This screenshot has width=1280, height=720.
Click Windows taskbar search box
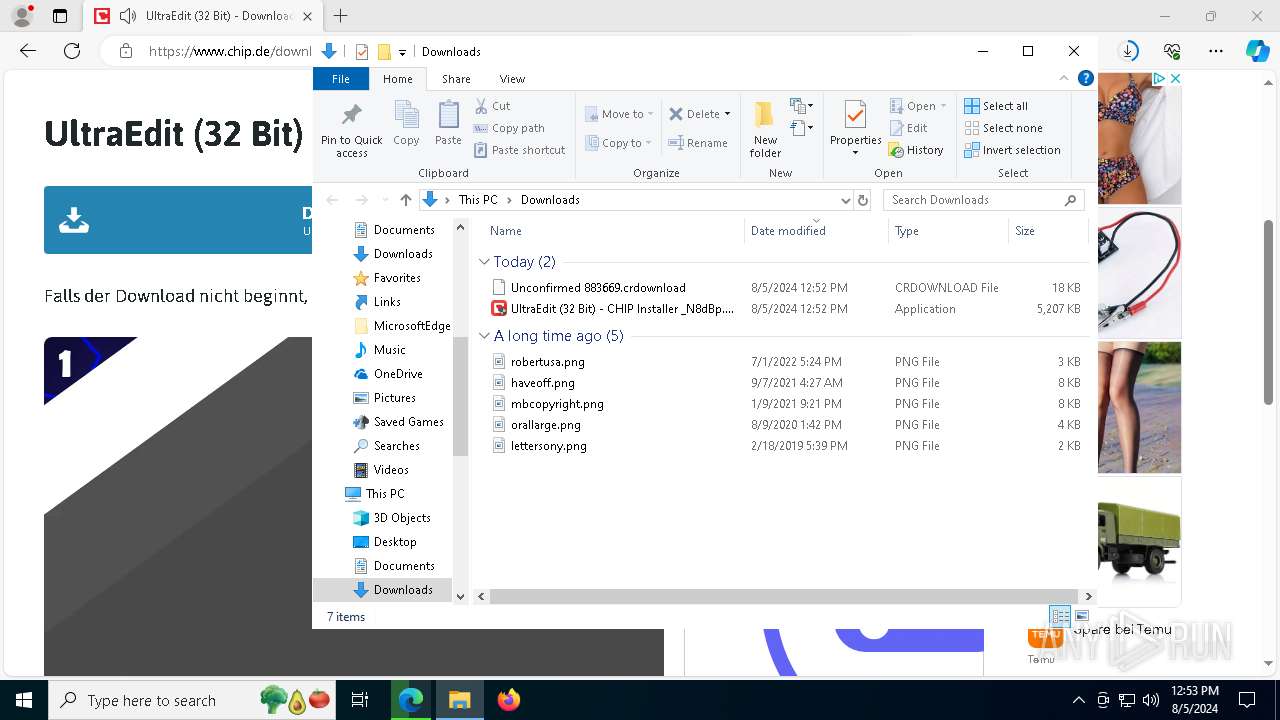193,700
